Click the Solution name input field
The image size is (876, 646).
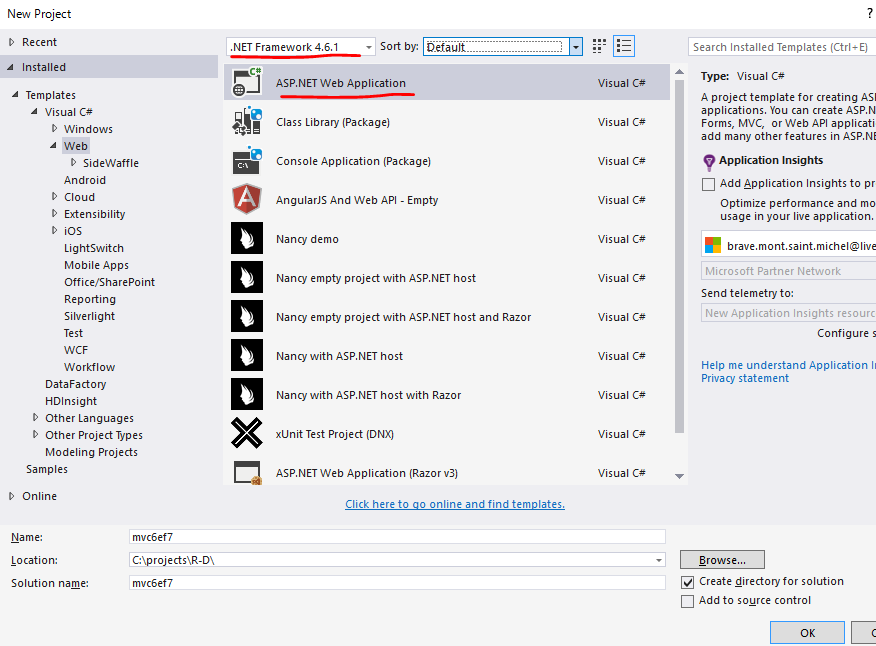(397, 583)
